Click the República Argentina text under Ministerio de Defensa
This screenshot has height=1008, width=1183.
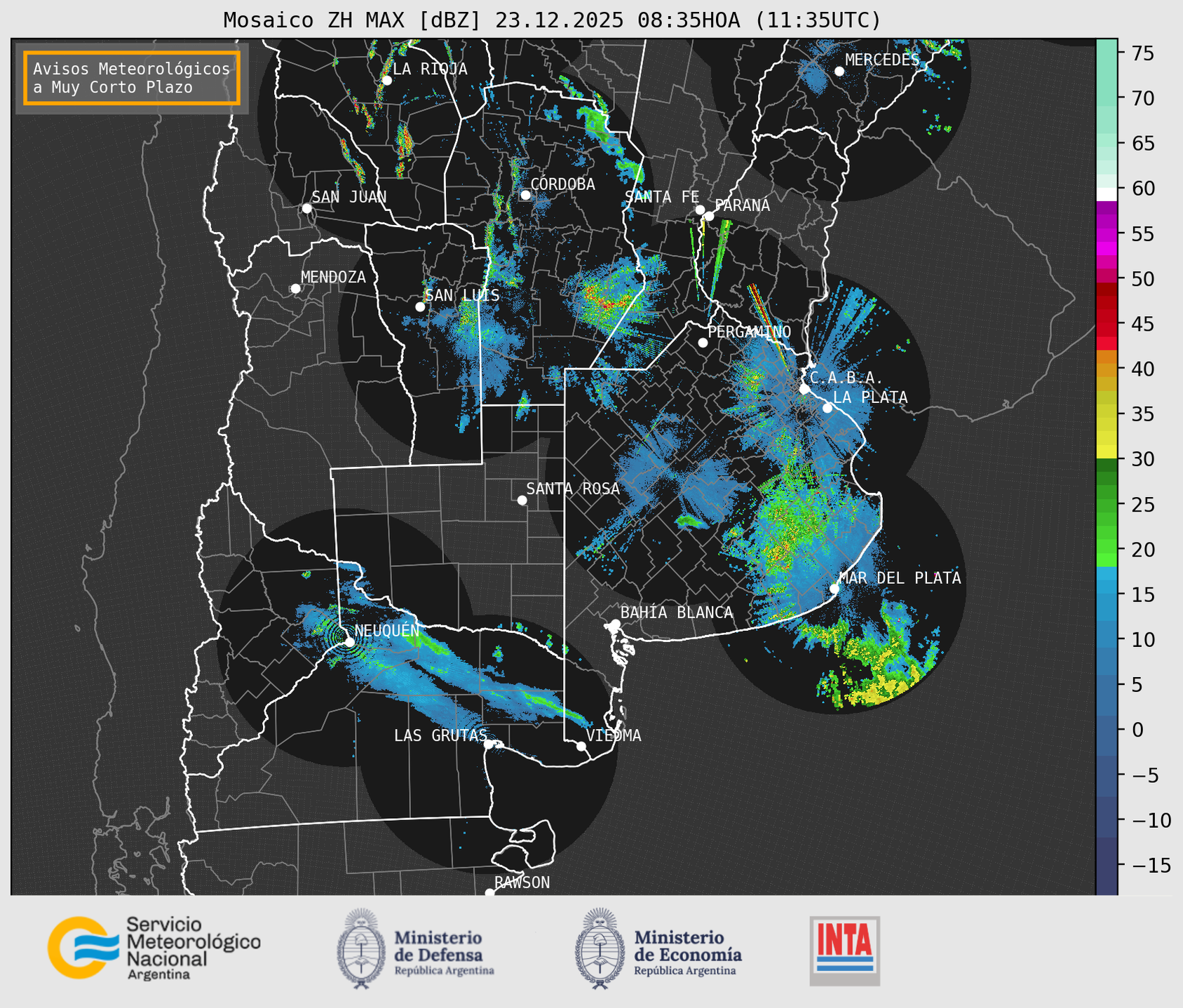[x=444, y=971]
